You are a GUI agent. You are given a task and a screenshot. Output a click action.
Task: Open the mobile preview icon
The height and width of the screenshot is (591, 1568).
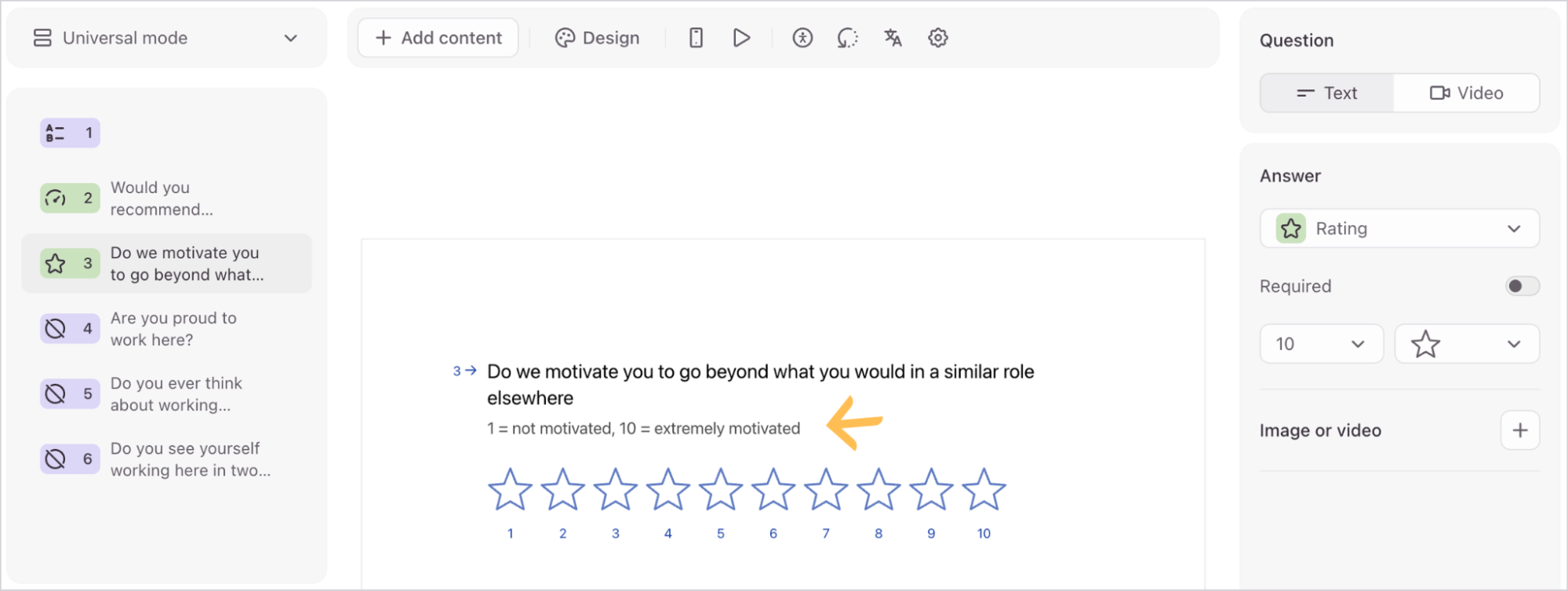tap(696, 38)
